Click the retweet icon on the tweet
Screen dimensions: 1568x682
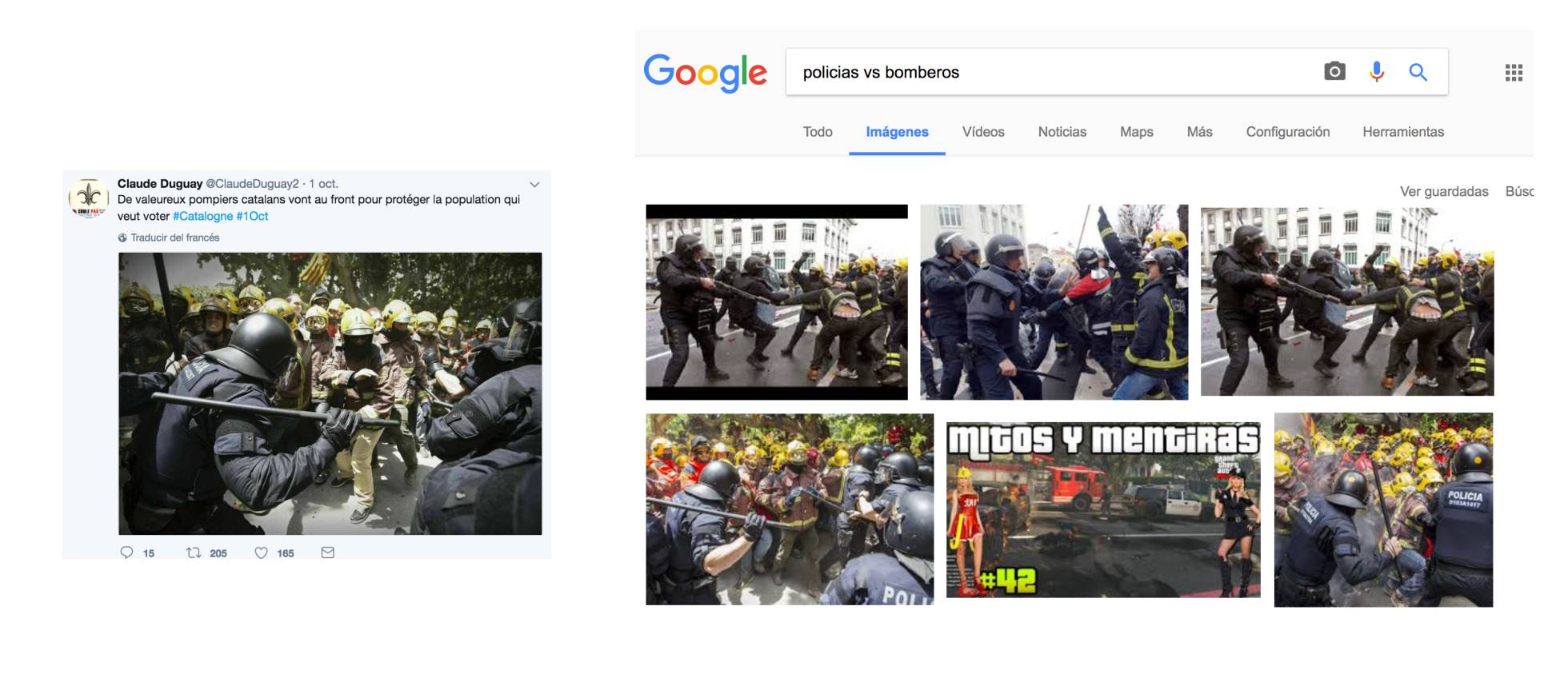coord(194,552)
